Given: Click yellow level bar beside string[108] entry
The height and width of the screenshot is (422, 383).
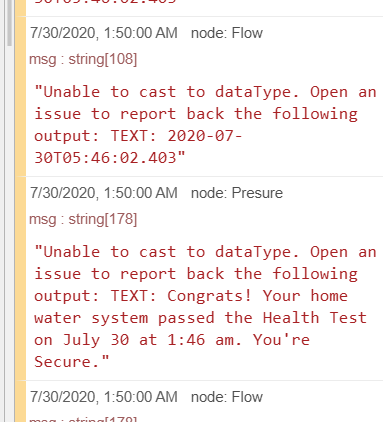Looking at the screenshot, I should tap(21, 96).
